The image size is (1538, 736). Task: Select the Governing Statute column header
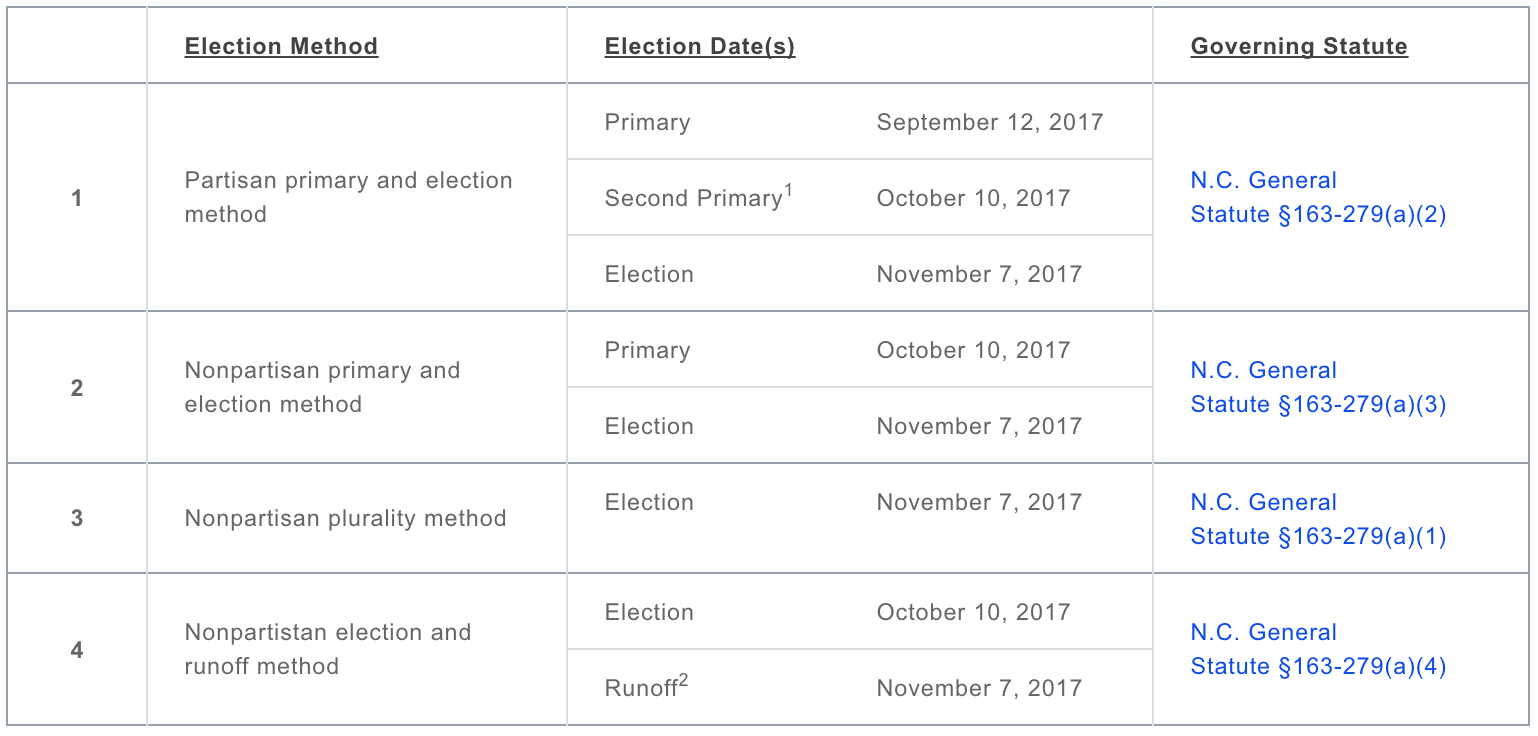point(1298,46)
